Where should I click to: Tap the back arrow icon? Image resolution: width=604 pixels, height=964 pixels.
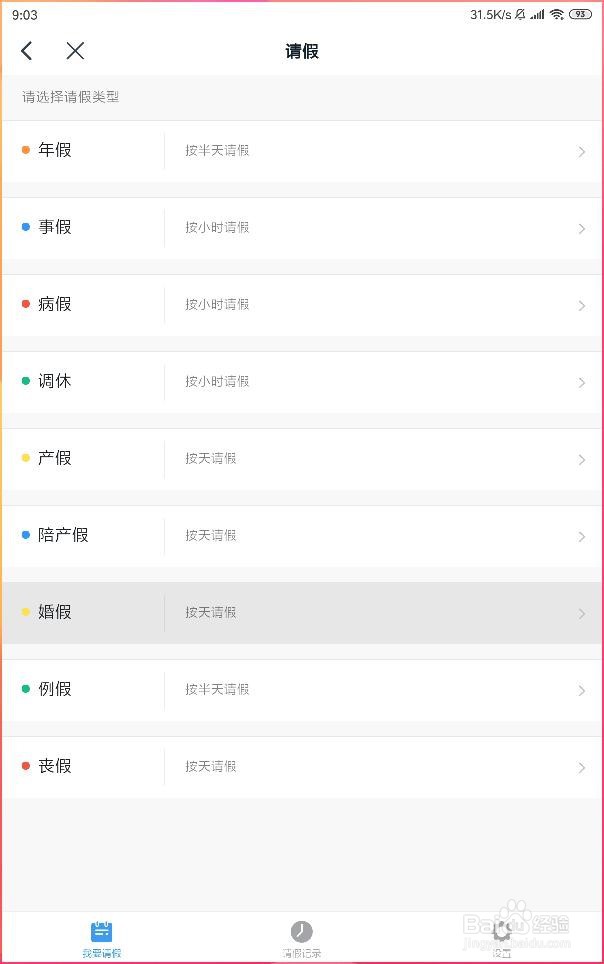click(x=26, y=50)
